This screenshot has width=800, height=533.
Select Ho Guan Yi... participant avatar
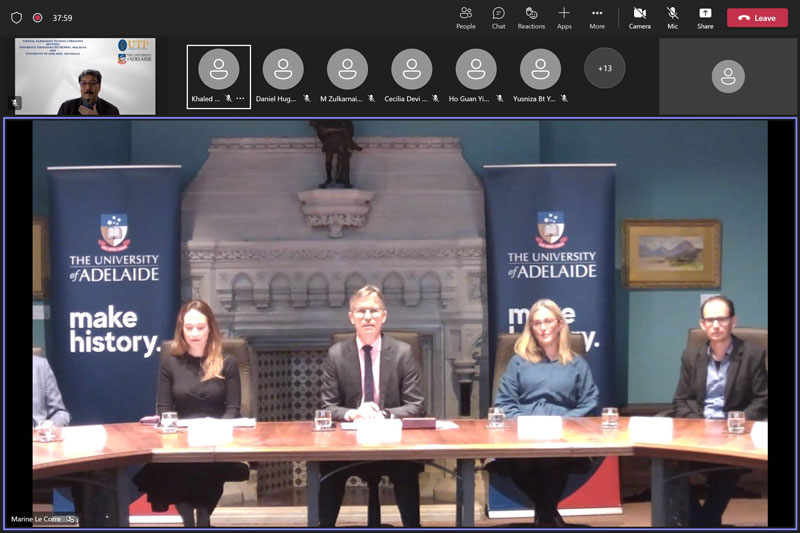click(x=476, y=69)
